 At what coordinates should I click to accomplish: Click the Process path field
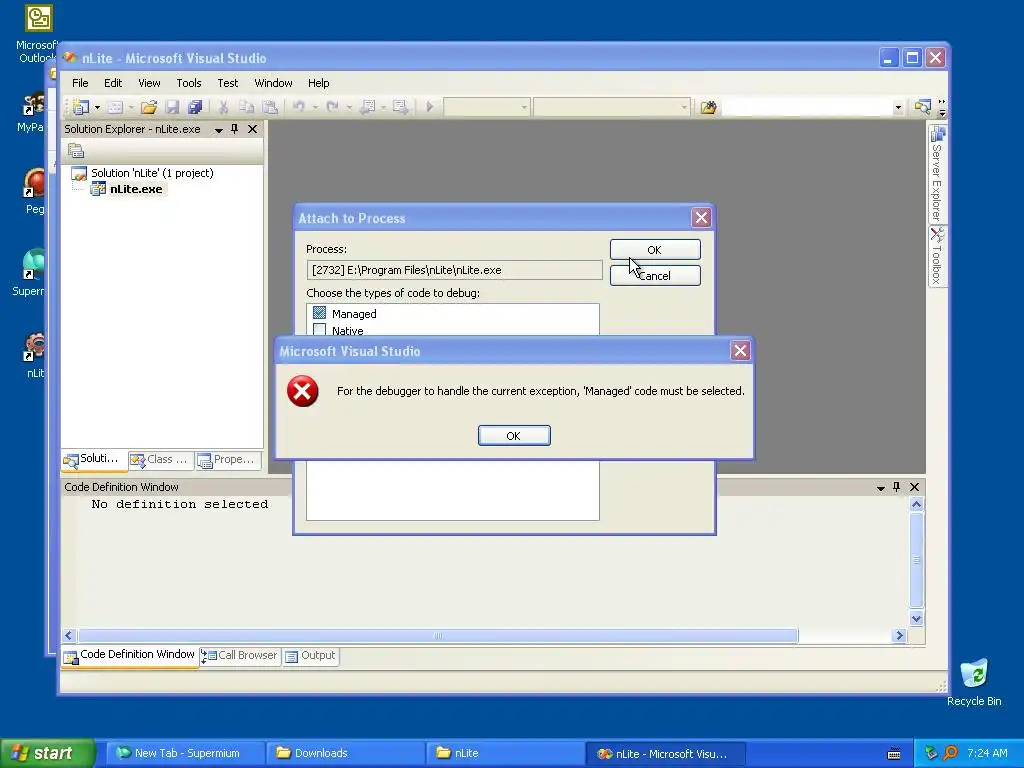click(x=454, y=270)
